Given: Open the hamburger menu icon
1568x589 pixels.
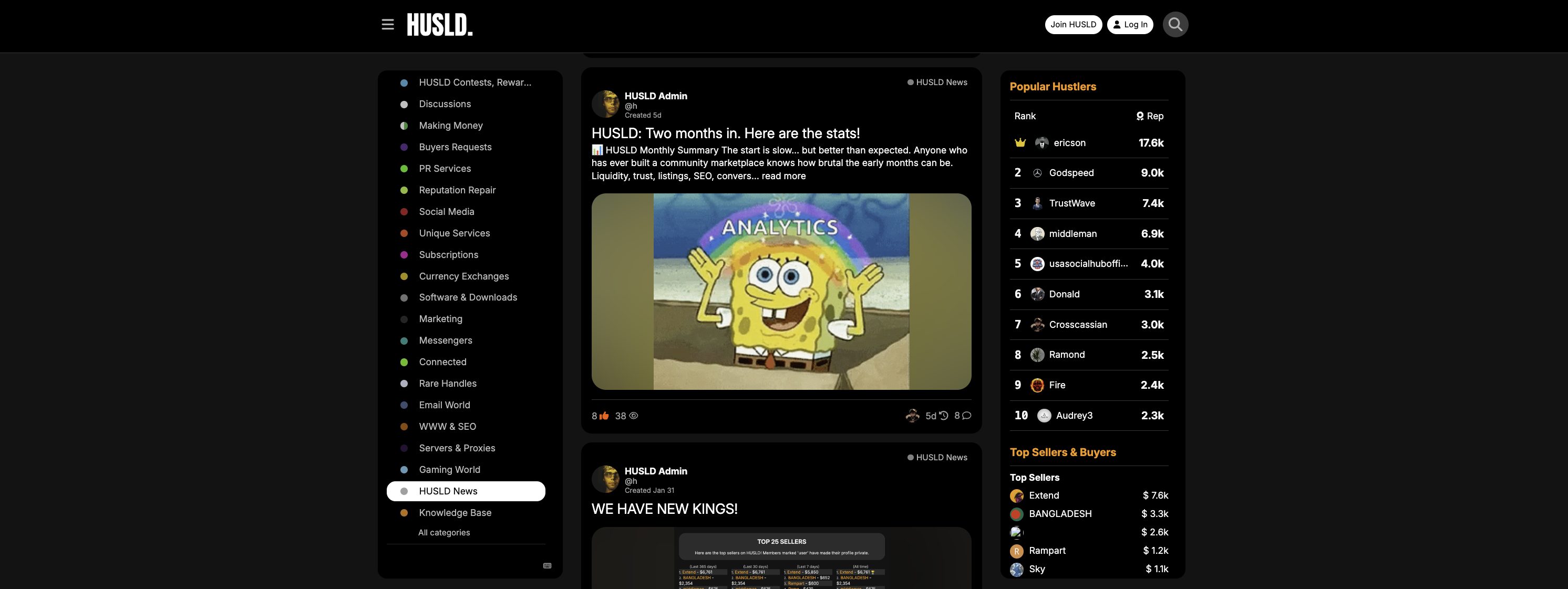Looking at the screenshot, I should [x=388, y=24].
